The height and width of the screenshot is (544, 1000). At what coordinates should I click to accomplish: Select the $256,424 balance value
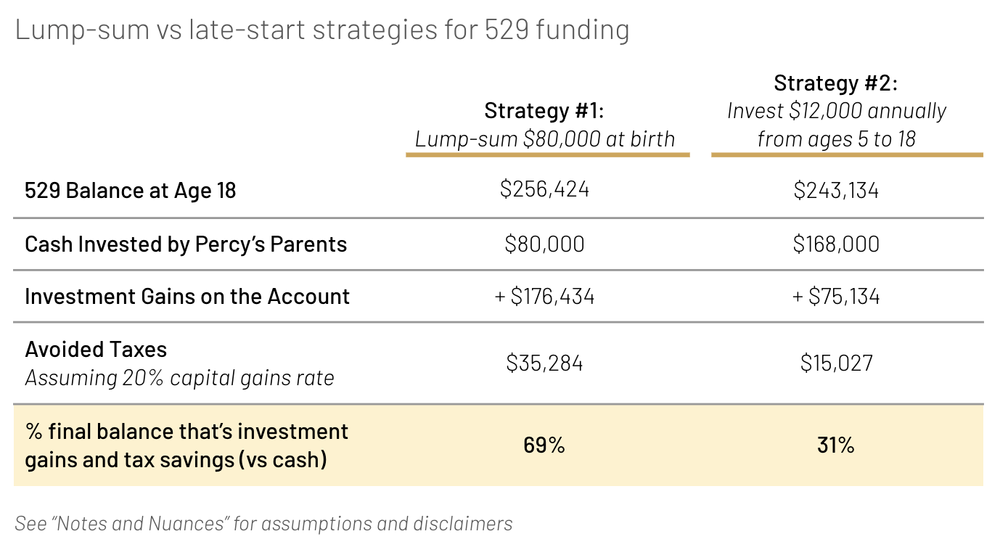click(544, 189)
